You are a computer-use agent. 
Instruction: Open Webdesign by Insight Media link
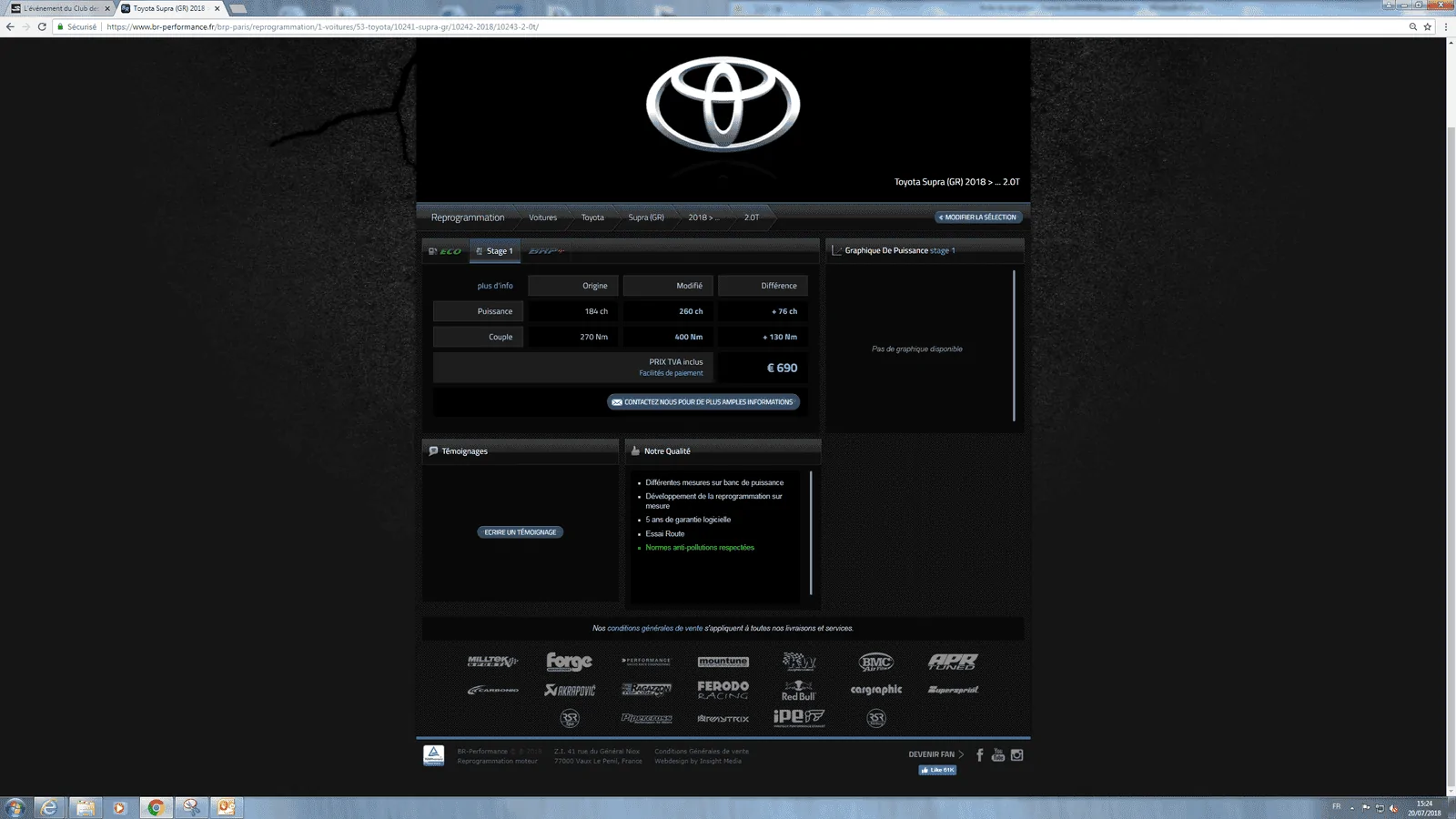(698, 761)
